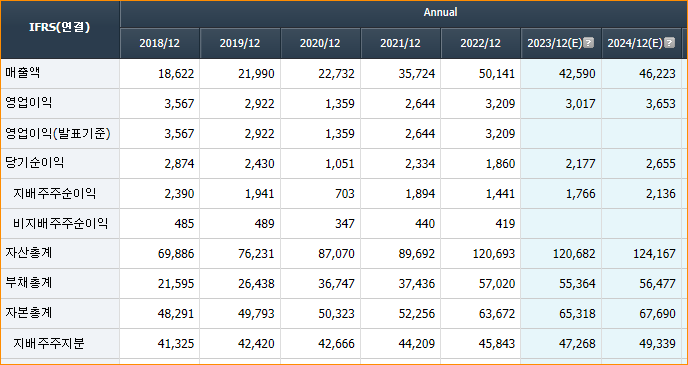
Task: Select the 2020/12 column header
Action: pos(320,43)
